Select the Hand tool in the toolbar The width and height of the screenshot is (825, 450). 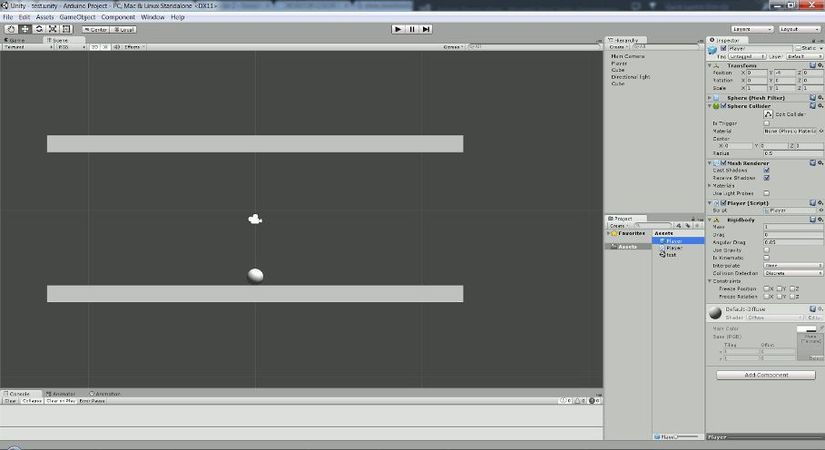[x=11, y=29]
